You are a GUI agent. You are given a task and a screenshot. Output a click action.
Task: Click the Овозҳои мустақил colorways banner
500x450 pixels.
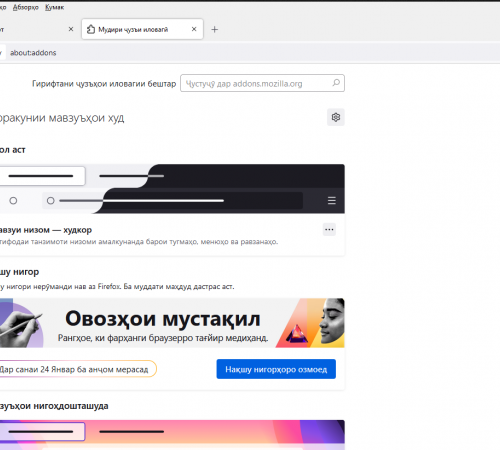click(172, 323)
